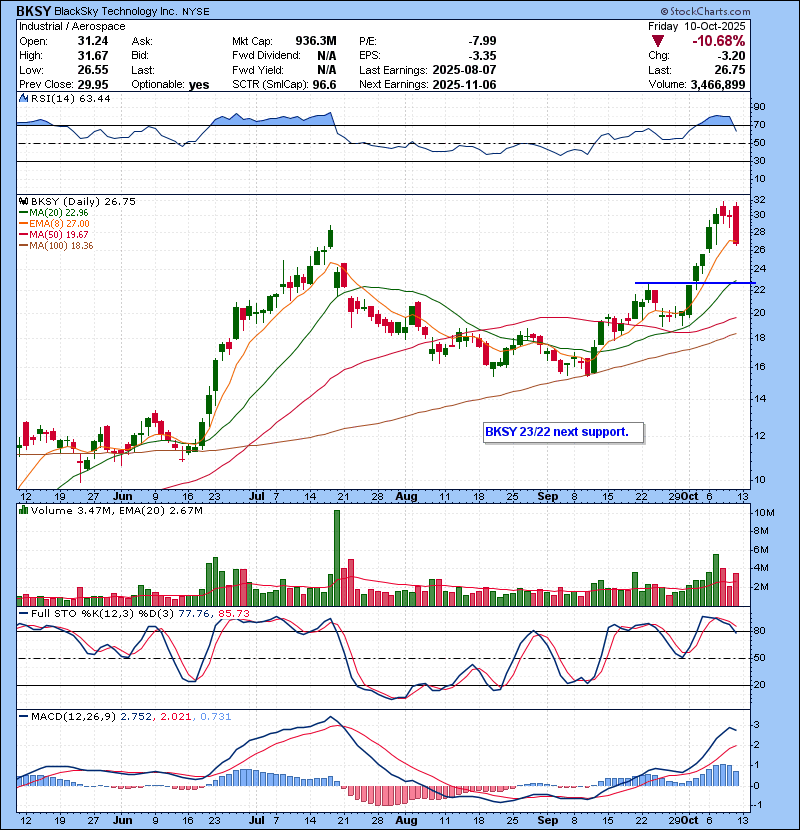Click the Optionable yes value
This screenshot has height=830, width=800.
199,85
